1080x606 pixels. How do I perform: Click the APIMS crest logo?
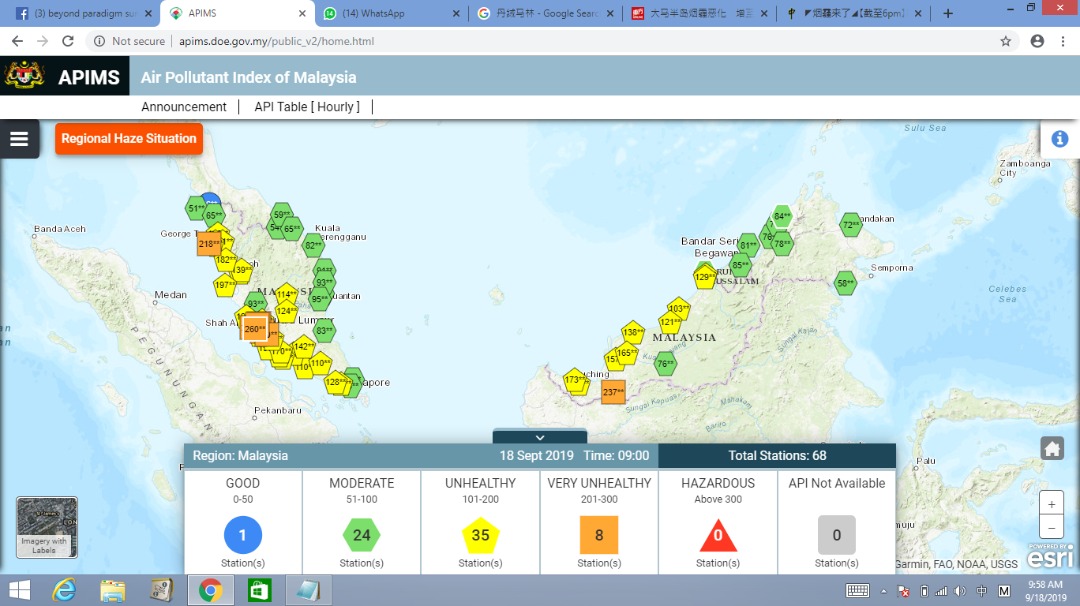25,76
